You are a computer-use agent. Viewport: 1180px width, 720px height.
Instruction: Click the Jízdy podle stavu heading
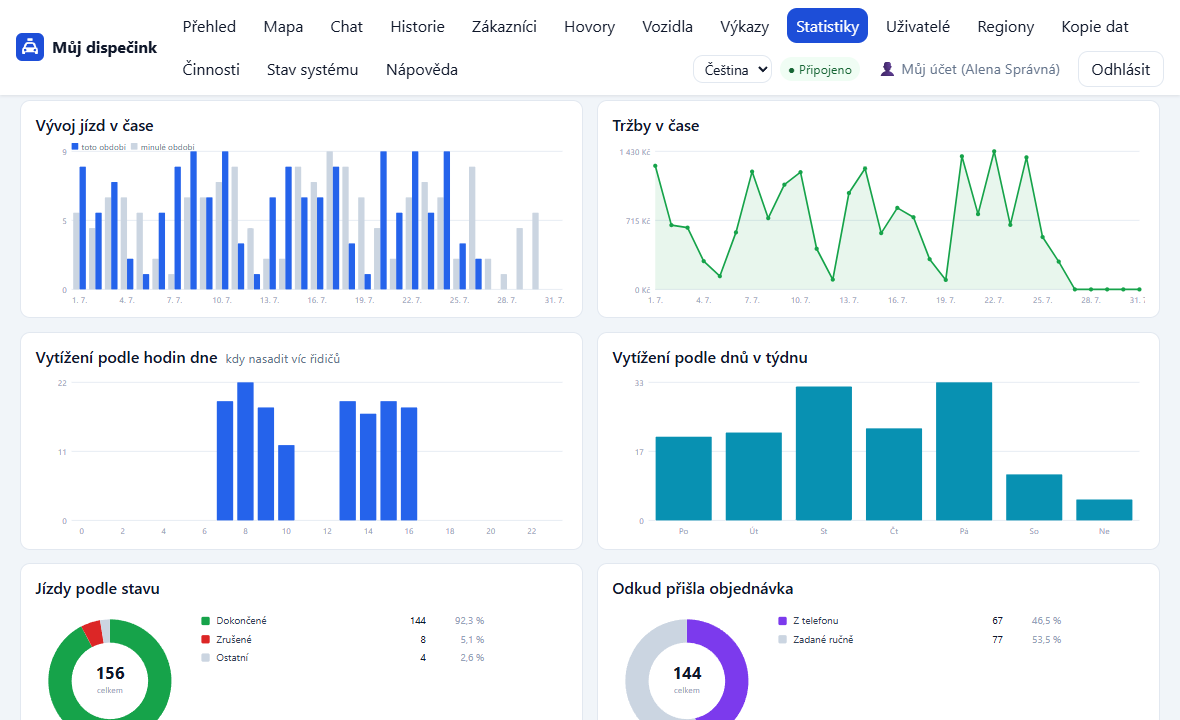[97, 588]
